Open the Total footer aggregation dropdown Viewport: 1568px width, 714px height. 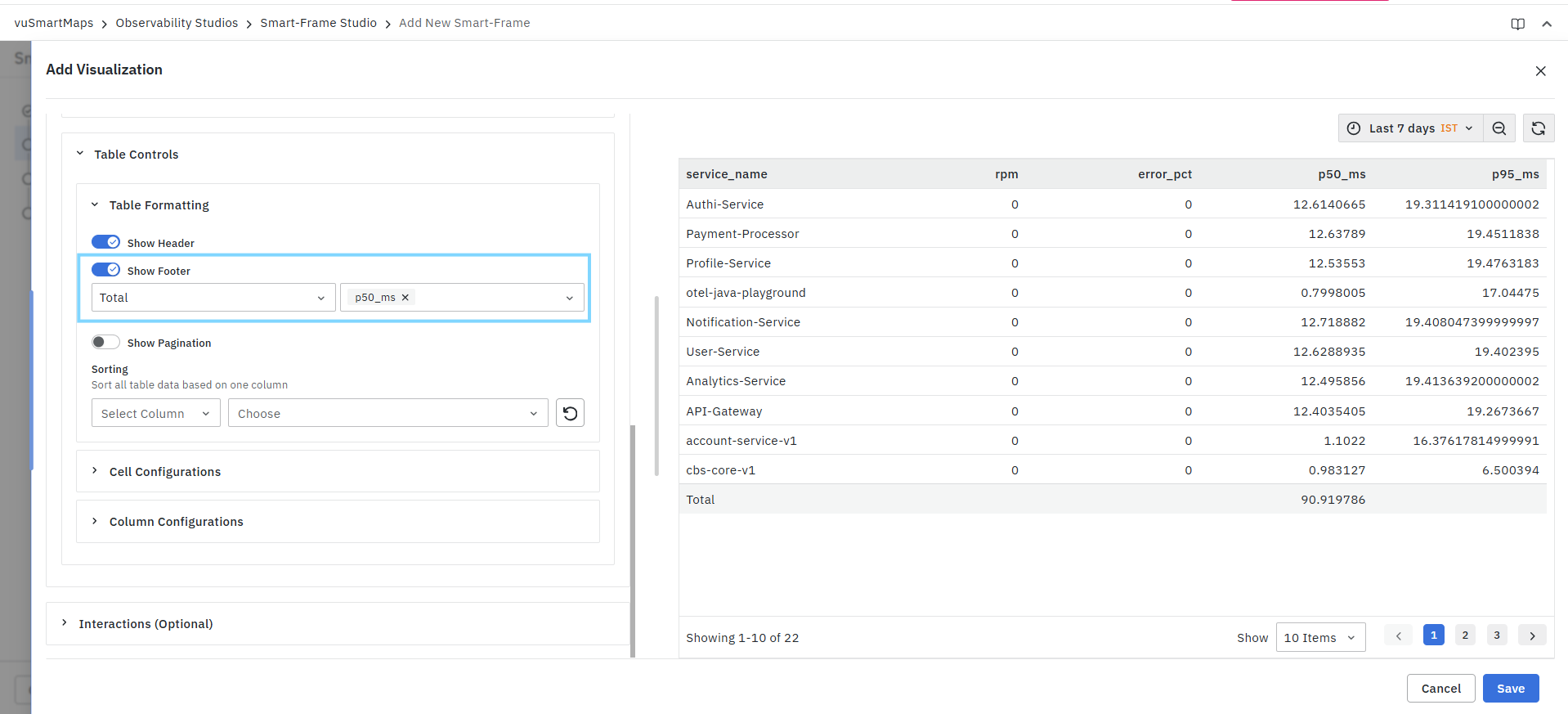tap(213, 298)
